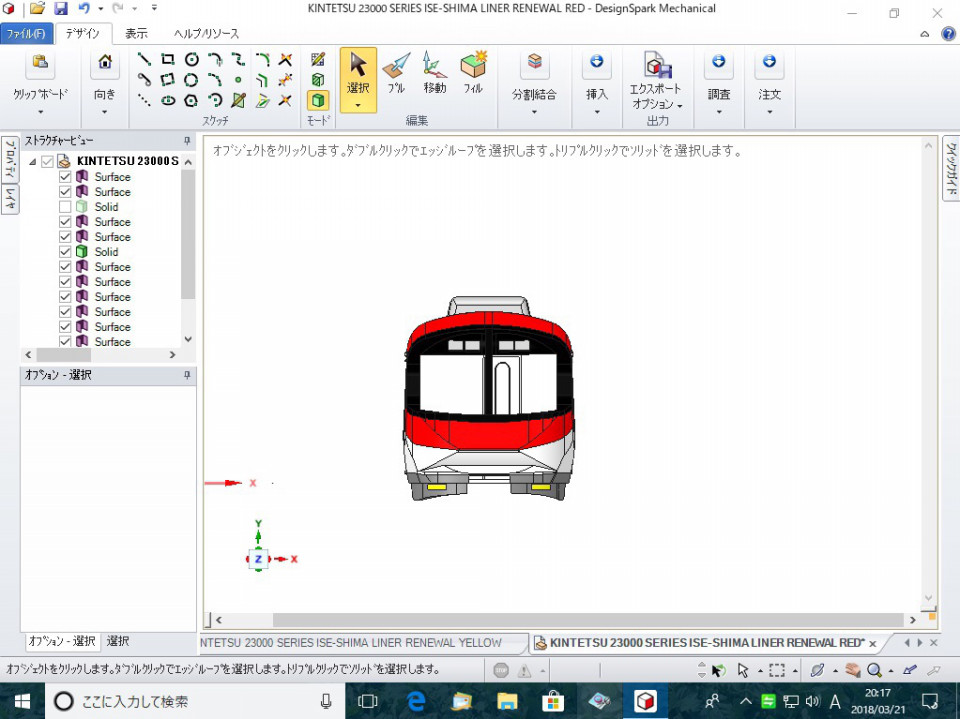
Task: Activate the プル (Pull) tool
Action: 396,73
